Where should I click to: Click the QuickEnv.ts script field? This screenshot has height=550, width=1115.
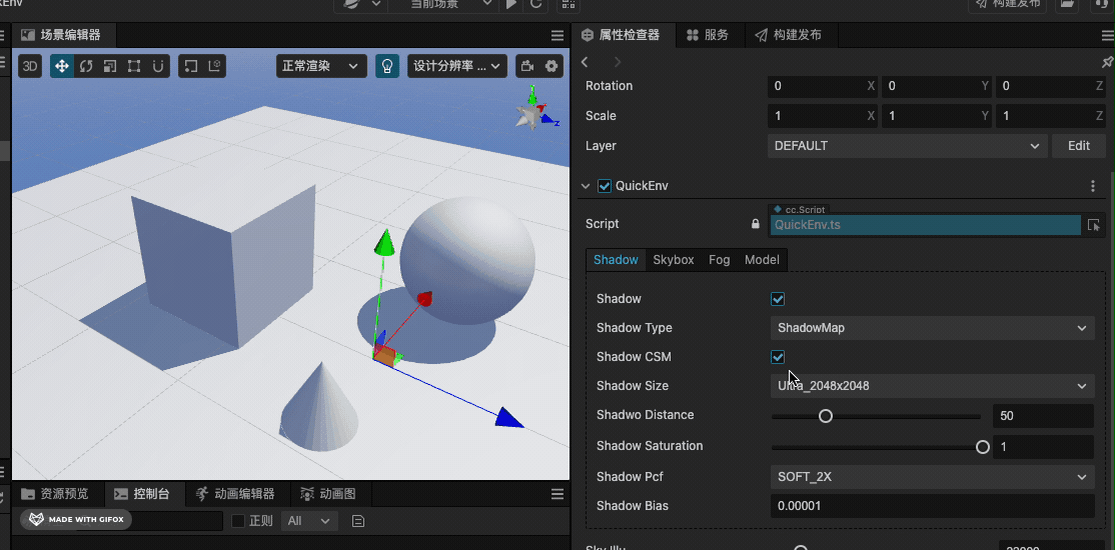tap(925, 225)
